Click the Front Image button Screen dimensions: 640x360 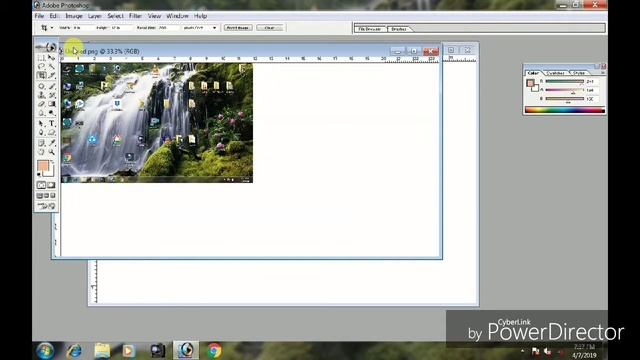click(238, 28)
